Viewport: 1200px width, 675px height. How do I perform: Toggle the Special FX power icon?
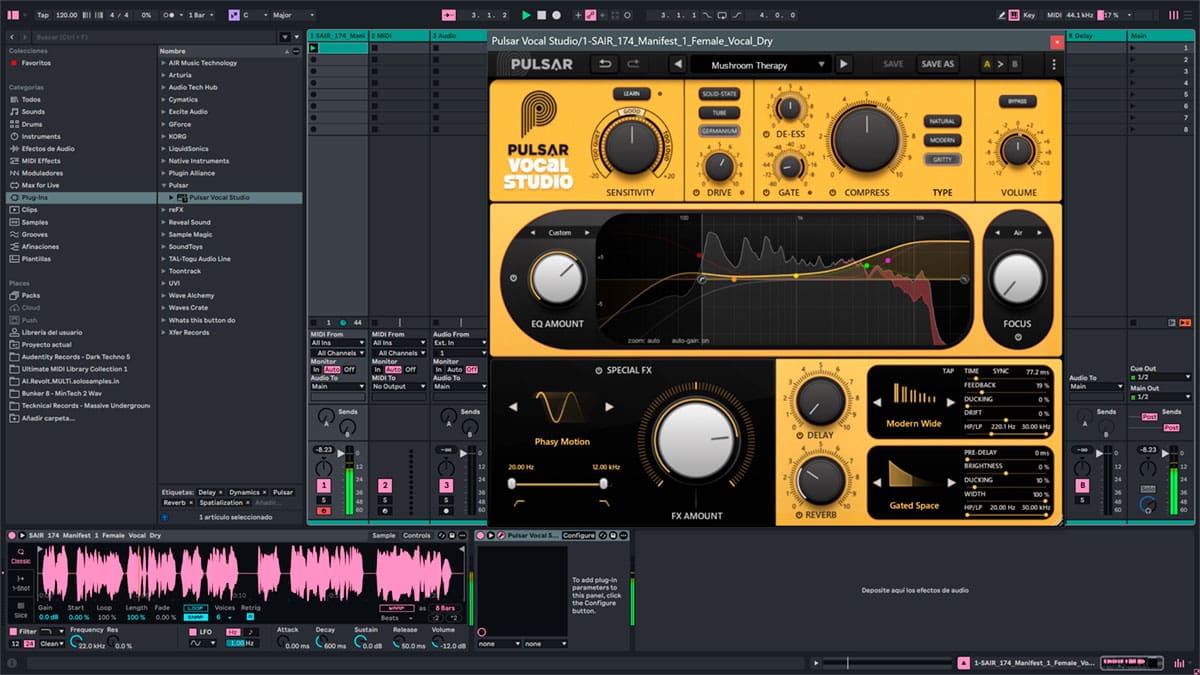[x=599, y=371]
